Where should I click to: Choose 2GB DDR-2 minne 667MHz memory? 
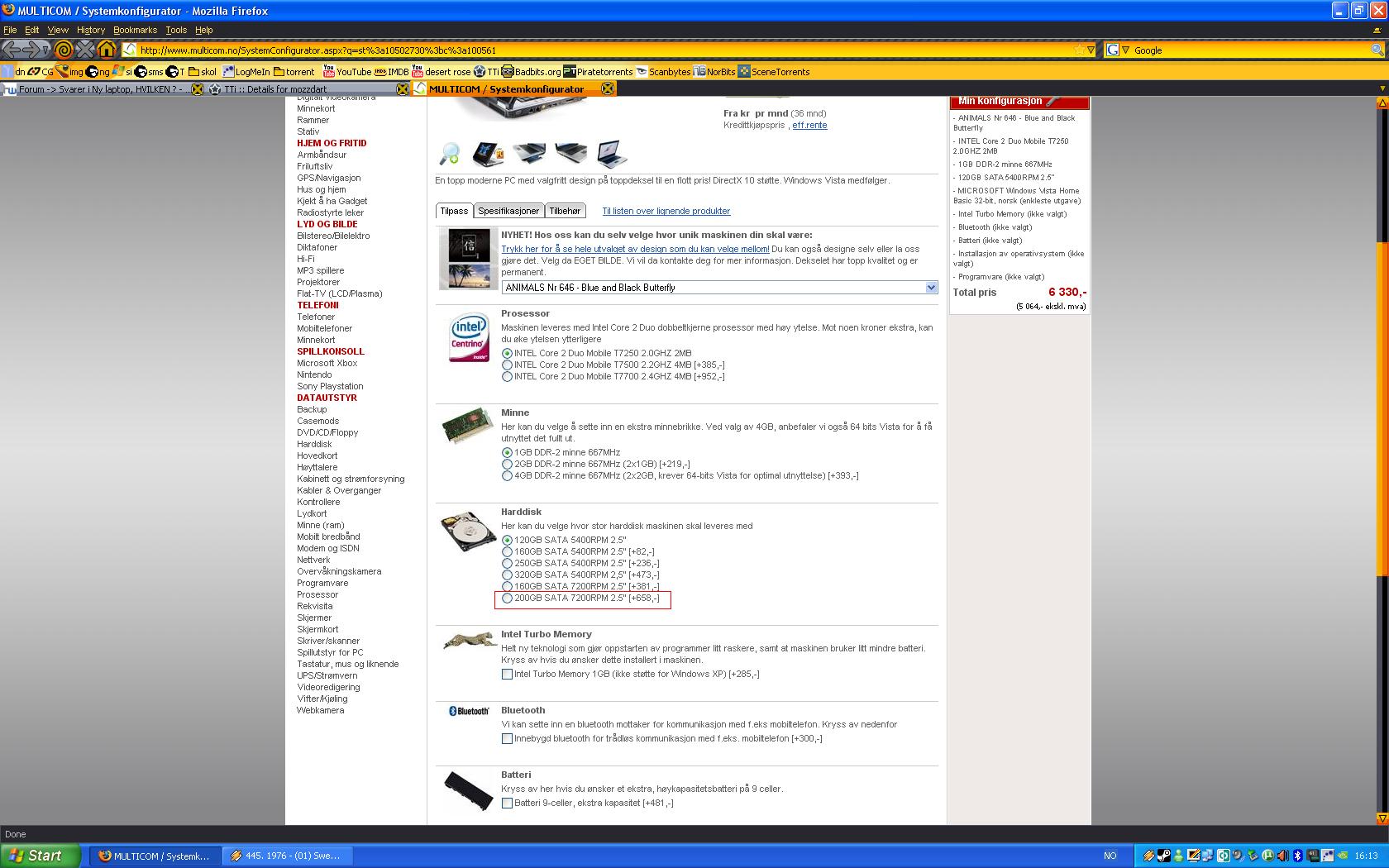click(507, 464)
